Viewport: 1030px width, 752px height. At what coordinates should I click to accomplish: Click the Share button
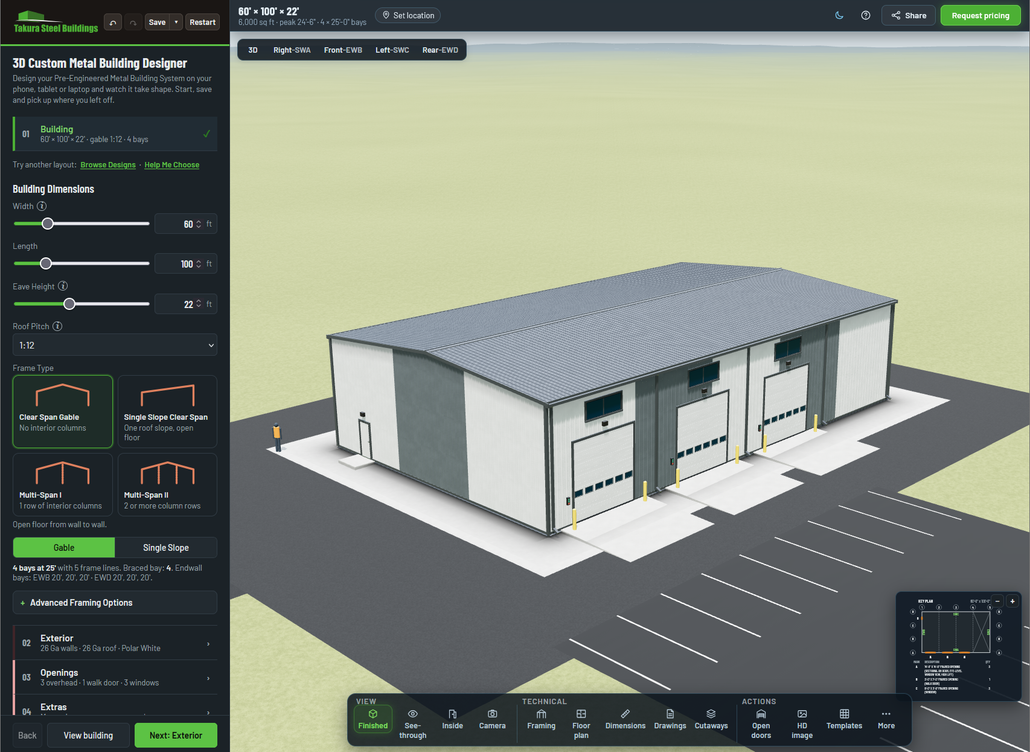908,15
